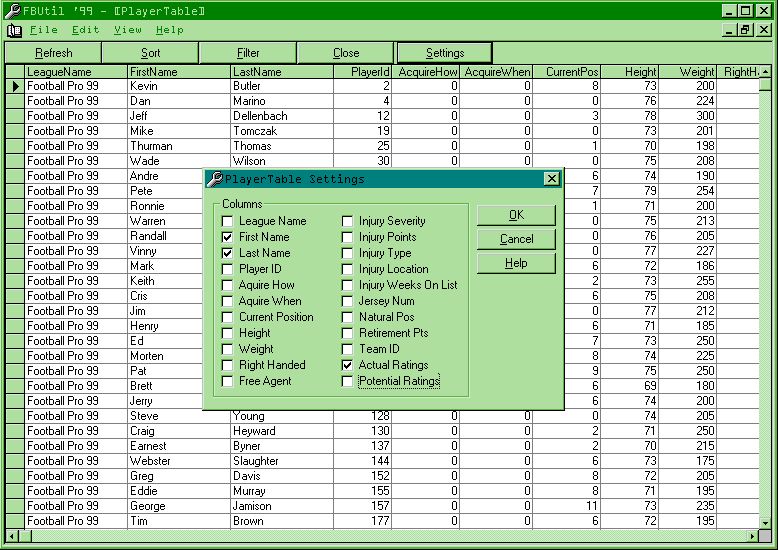Restore the inner PlayerTable child window
This screenshot has height=550, width=778.
pos(745,30)
